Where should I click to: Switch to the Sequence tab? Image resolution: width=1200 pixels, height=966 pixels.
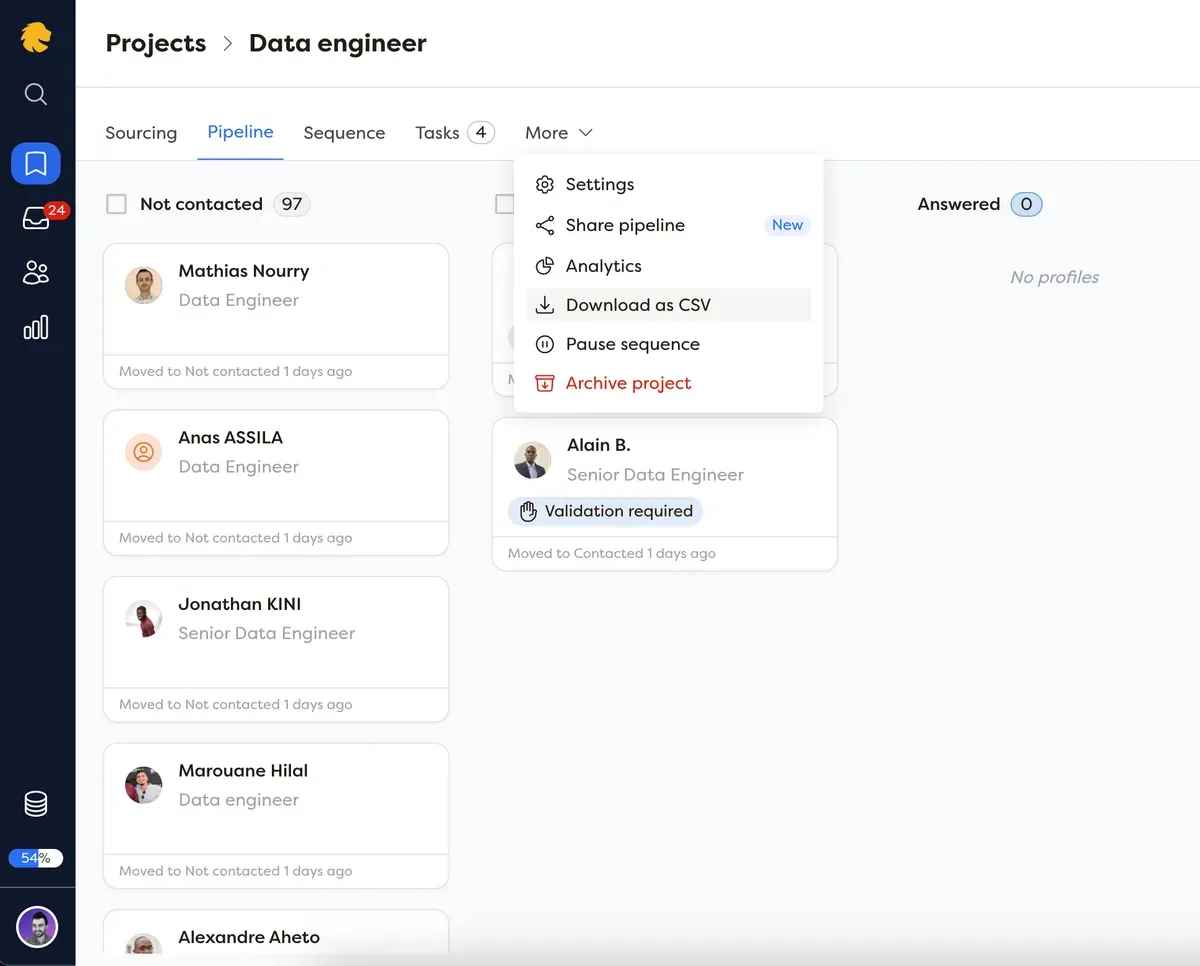point(344,133)
